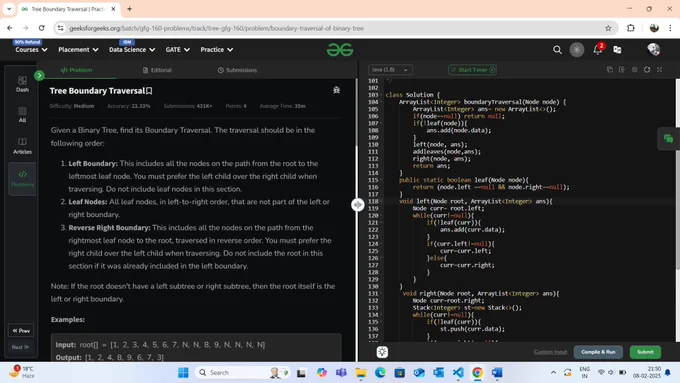Fold code block at line 131
This screenshot has height=383, width=680.
pyautogui.click(x=381, y=294)
